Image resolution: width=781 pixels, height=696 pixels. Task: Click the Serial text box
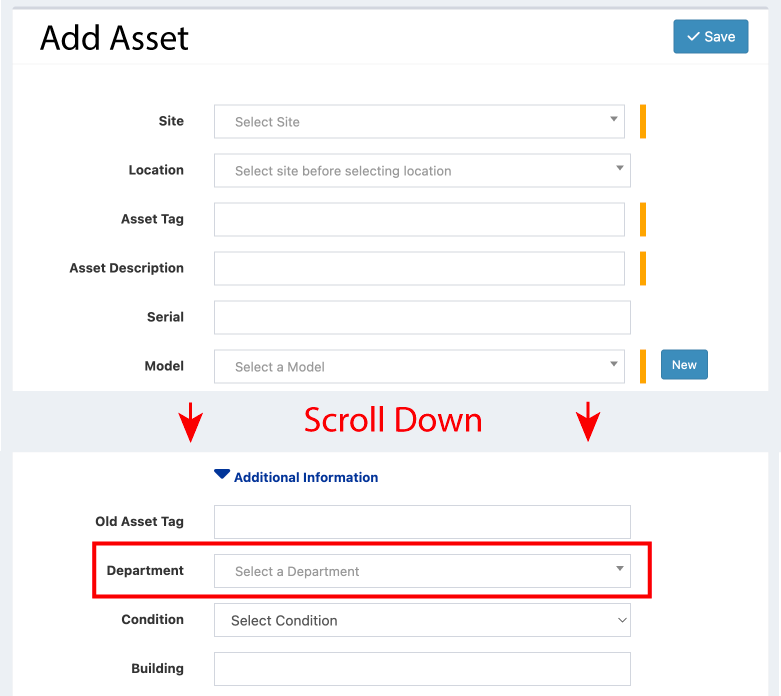tap(421, 318)
